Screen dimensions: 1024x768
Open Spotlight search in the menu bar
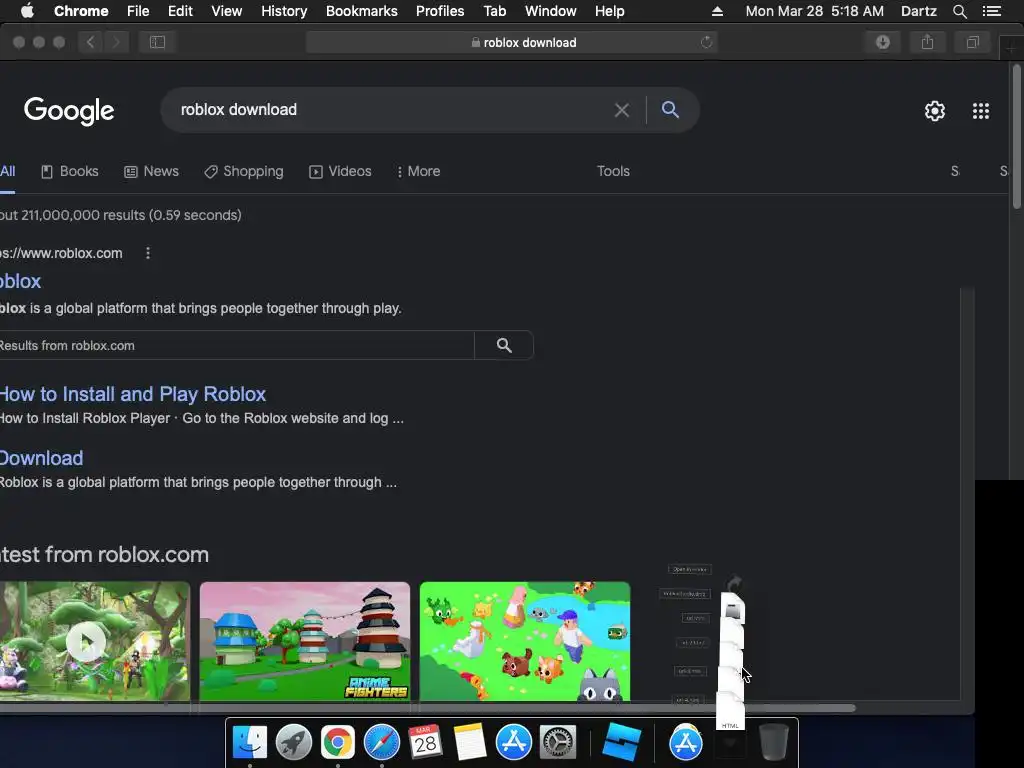pos(960,11)
